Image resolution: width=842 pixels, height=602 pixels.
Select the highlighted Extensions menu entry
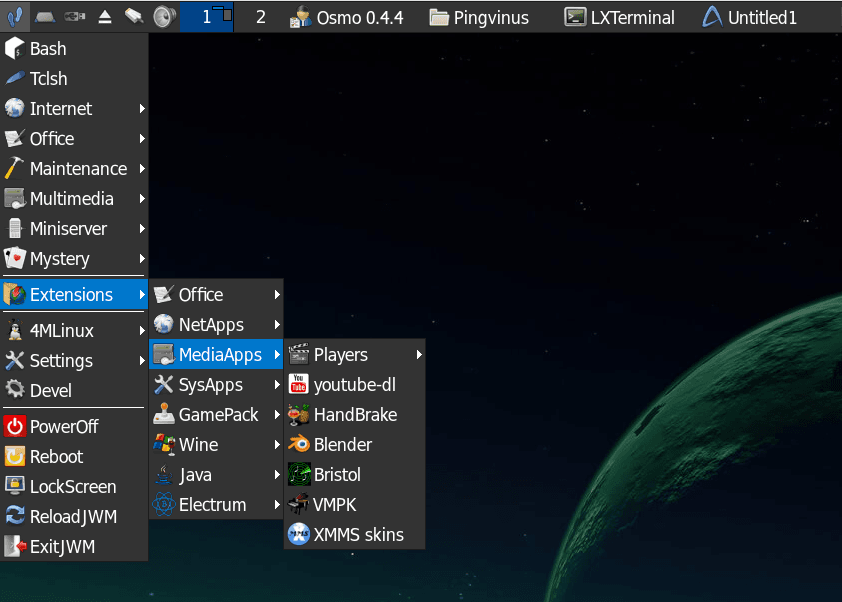point(74,295)
